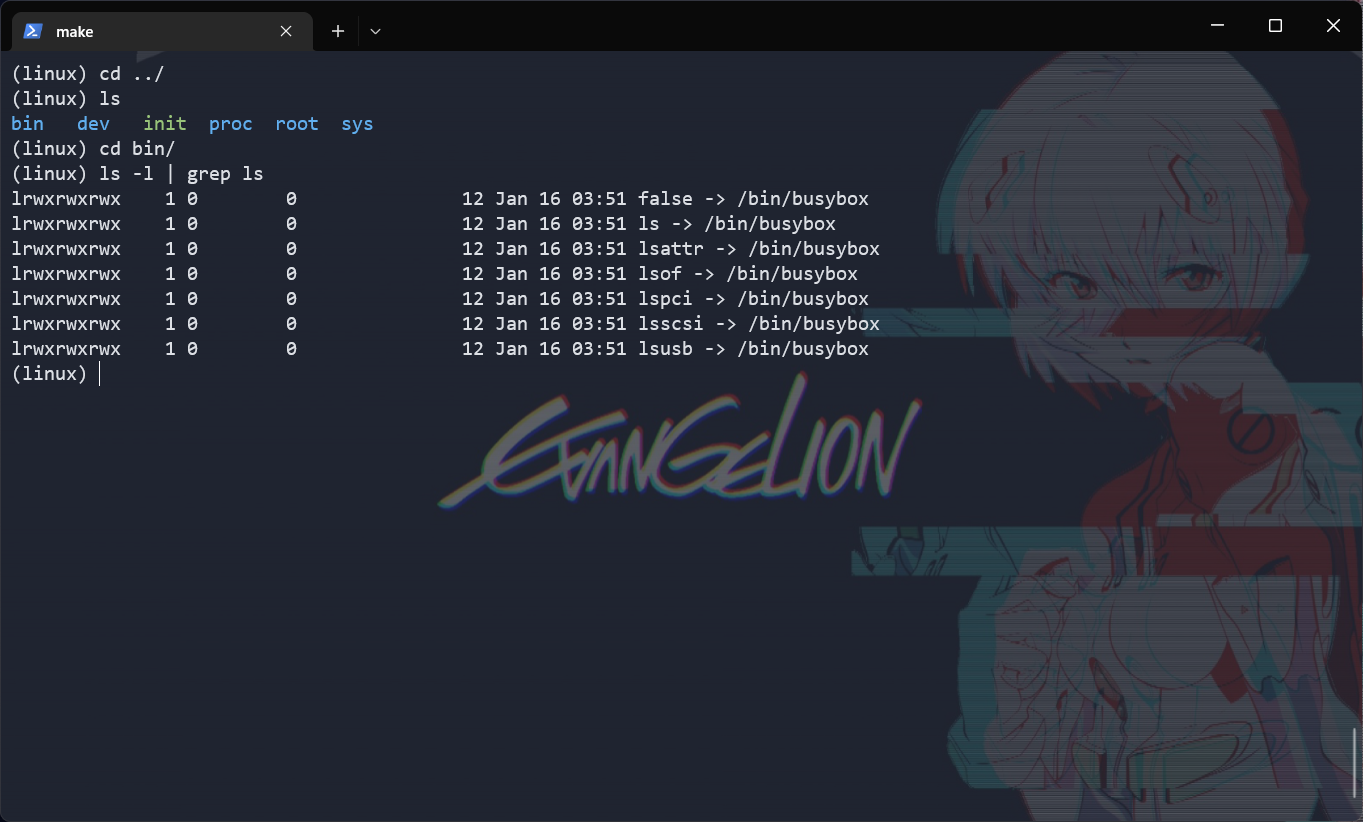Click the 'cd ../' command line

coord(87,74)
